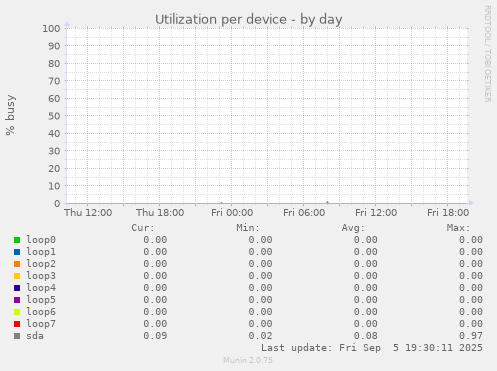
Task: Click the 100 y-axis tick label
Action: 51,28
